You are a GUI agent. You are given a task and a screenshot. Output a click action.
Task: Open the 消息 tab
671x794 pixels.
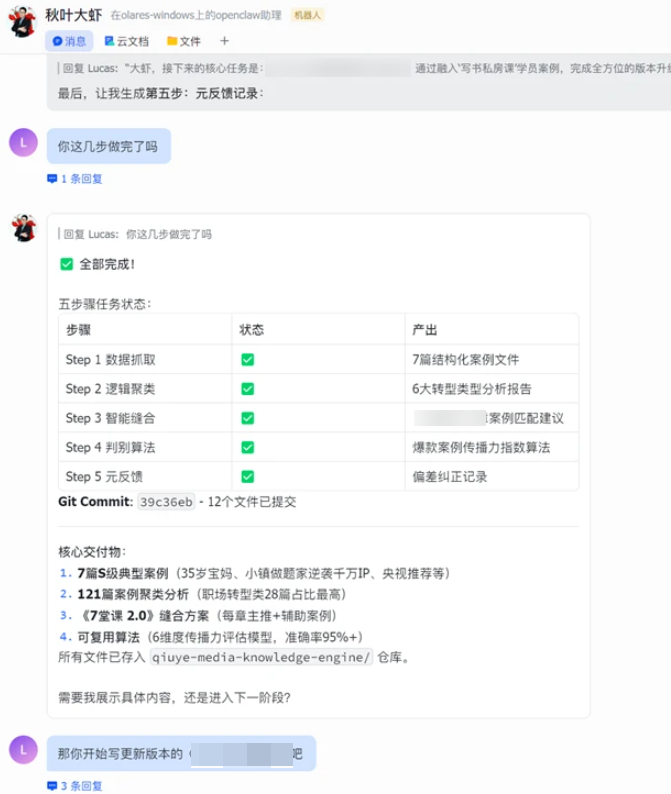(x=69, y=41)
